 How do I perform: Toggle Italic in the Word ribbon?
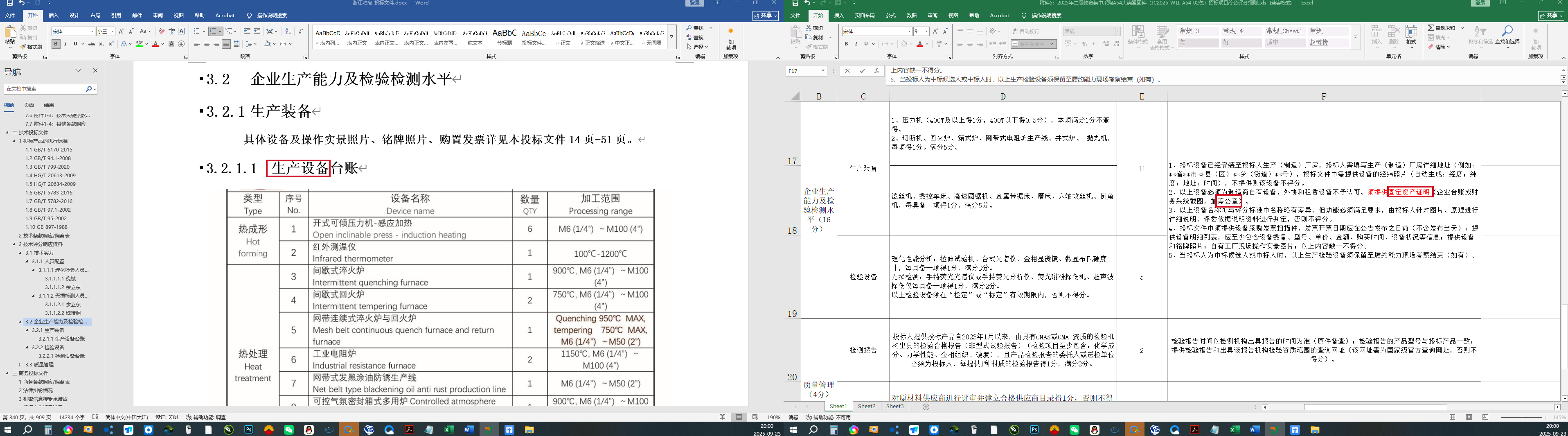(65, 44)
